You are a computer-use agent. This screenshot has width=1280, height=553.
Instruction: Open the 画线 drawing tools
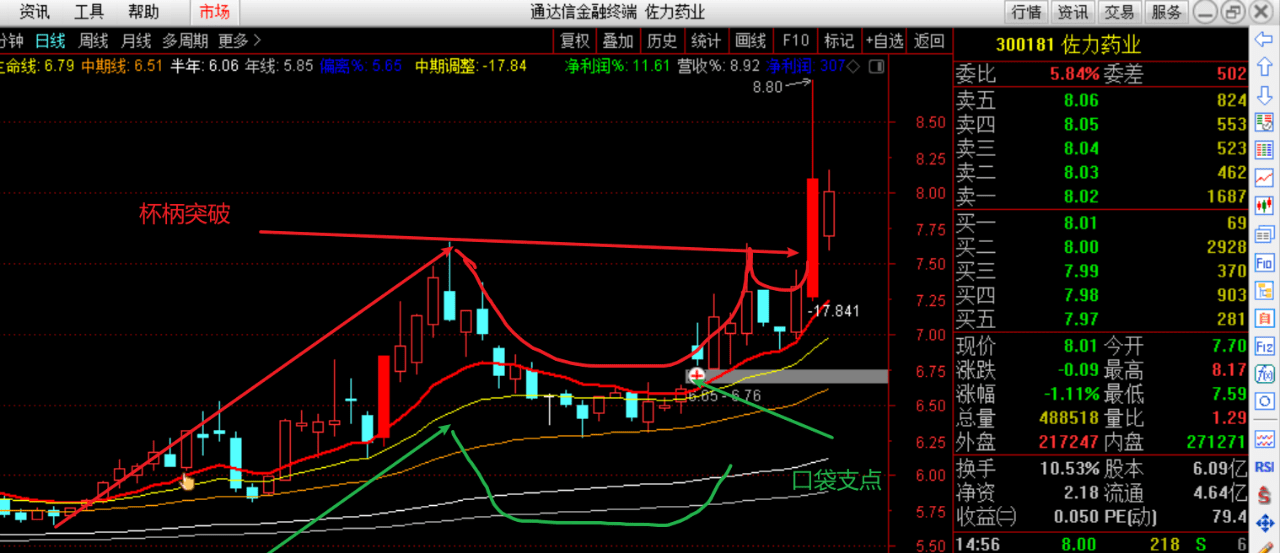tap(750, 40)
